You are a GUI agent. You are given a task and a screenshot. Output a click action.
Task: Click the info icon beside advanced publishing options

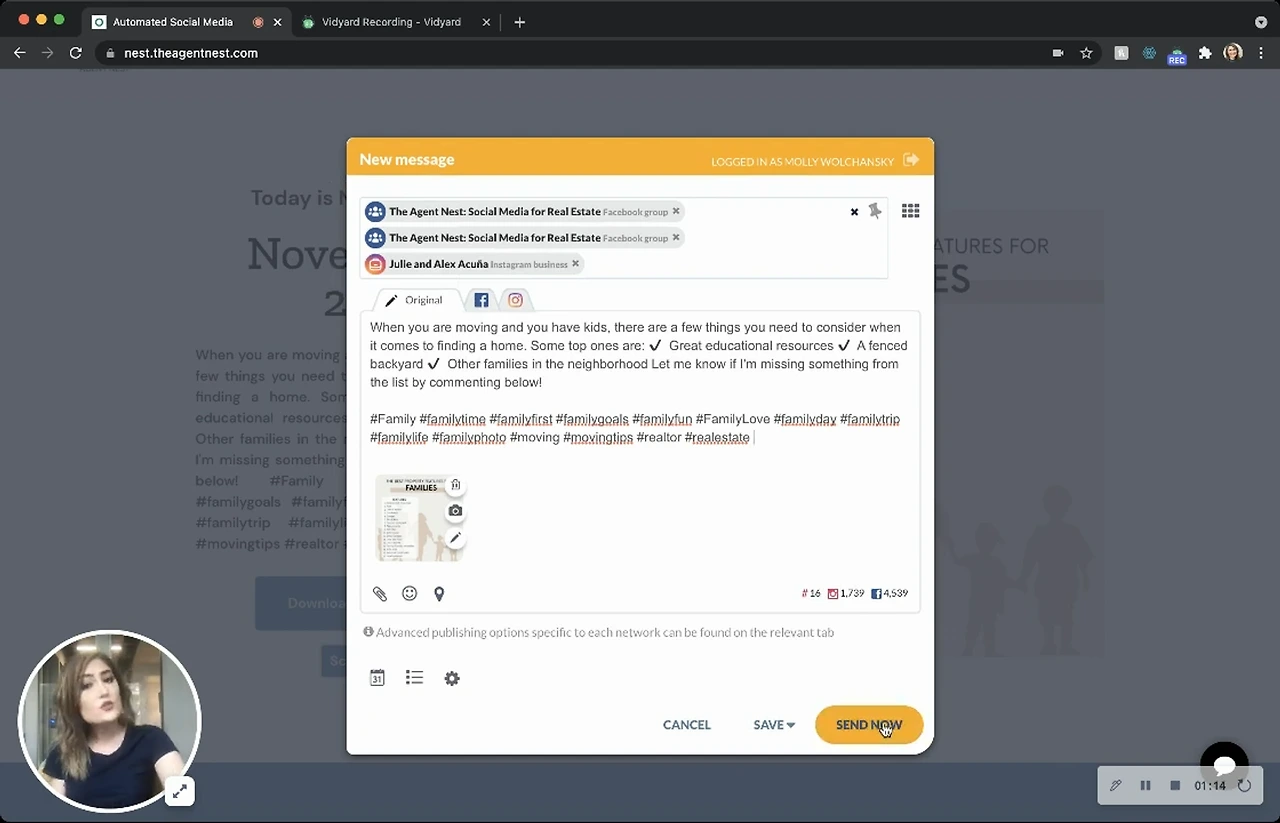[368, 632]
